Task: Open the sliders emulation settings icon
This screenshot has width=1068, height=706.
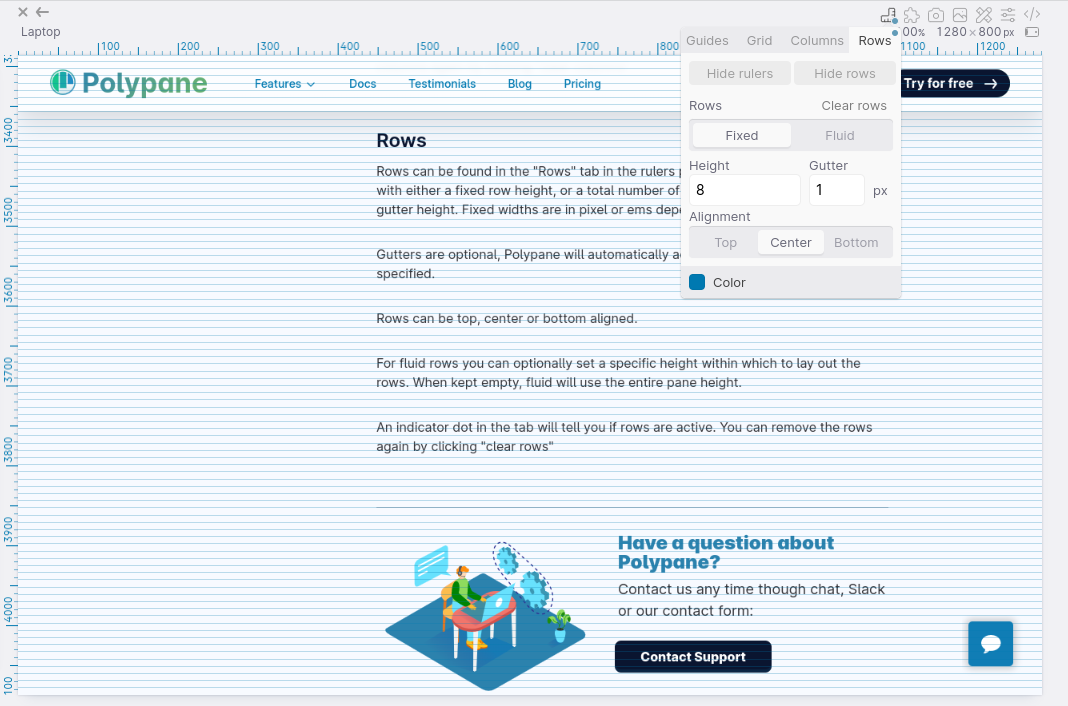Action: pyautogui.click(x=1008, y=14)
